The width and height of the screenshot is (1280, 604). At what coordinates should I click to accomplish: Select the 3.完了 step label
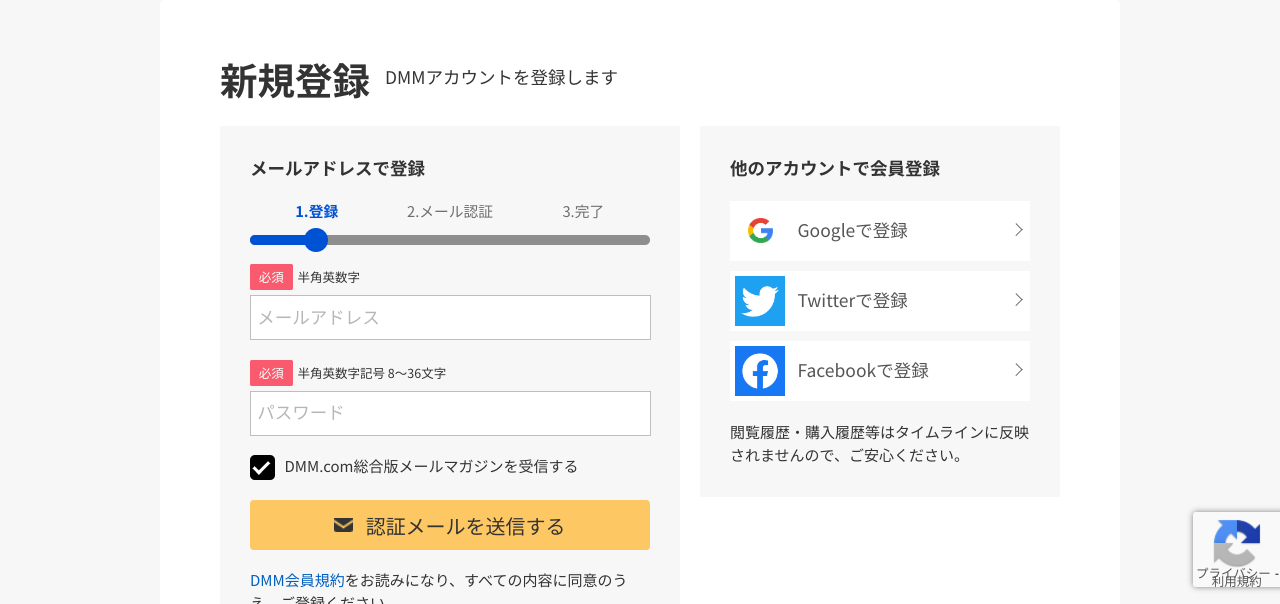583,211
